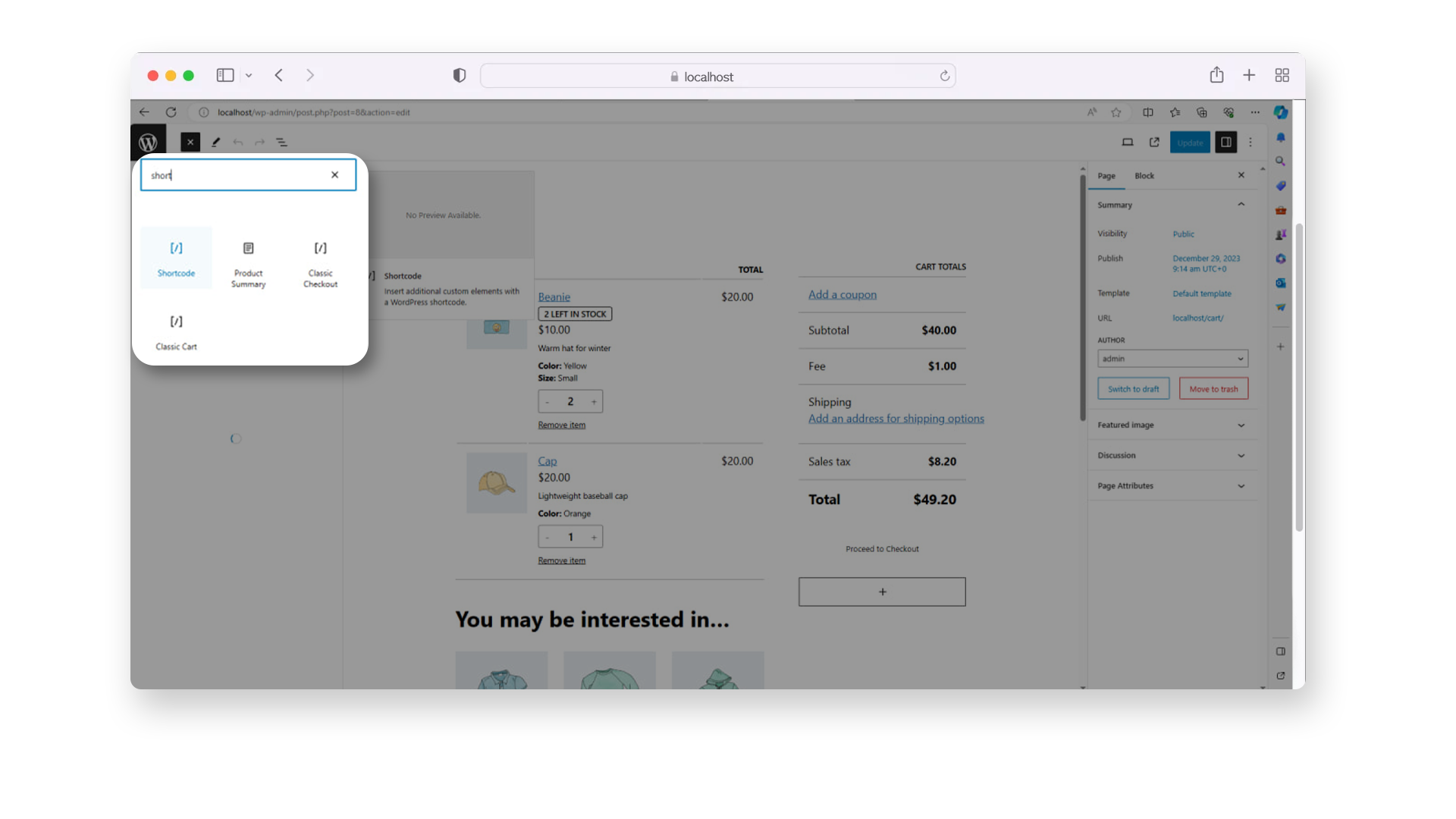The image size is (1456, 819).
Task: Toggle the Settings sidebar panel icon
Action: (1226, 142)
